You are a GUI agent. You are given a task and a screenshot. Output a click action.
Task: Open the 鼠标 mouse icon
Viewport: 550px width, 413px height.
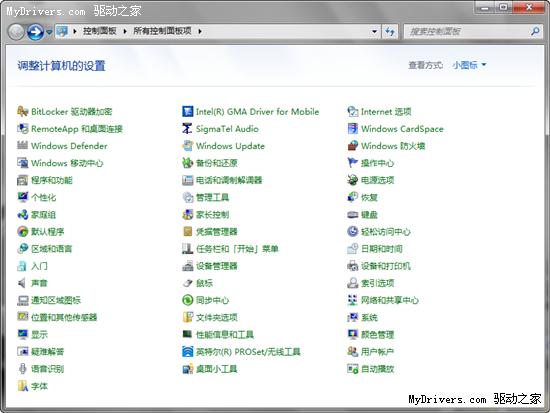[x=188, y=283]
